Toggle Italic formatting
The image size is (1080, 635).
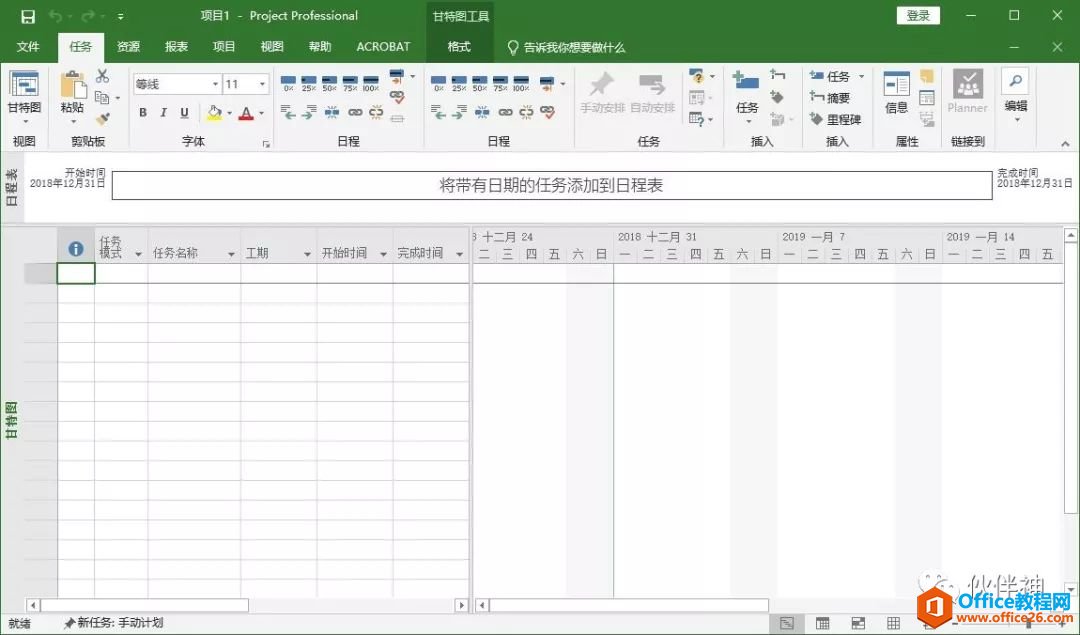coord(163,112)
